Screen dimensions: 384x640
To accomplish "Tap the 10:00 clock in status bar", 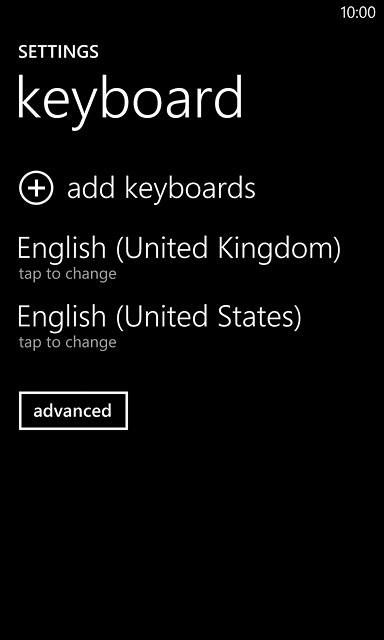I will [358, 12].
